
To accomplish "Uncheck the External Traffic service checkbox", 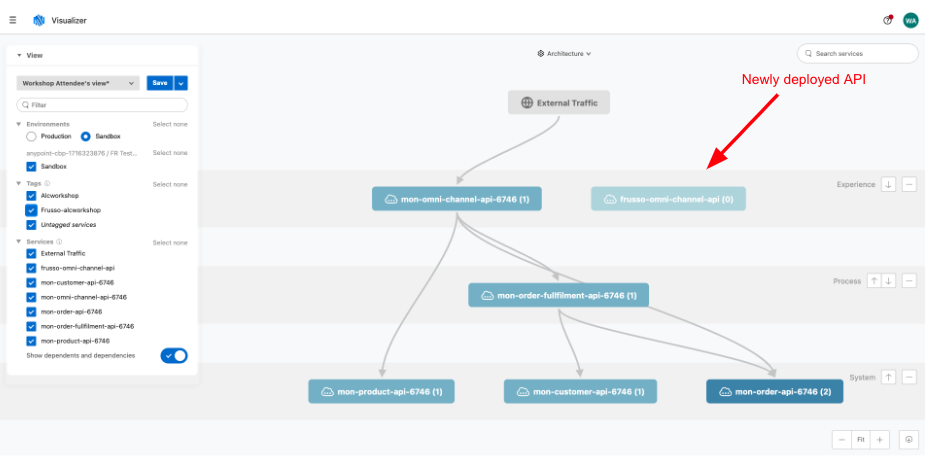I will coord(32,254).
